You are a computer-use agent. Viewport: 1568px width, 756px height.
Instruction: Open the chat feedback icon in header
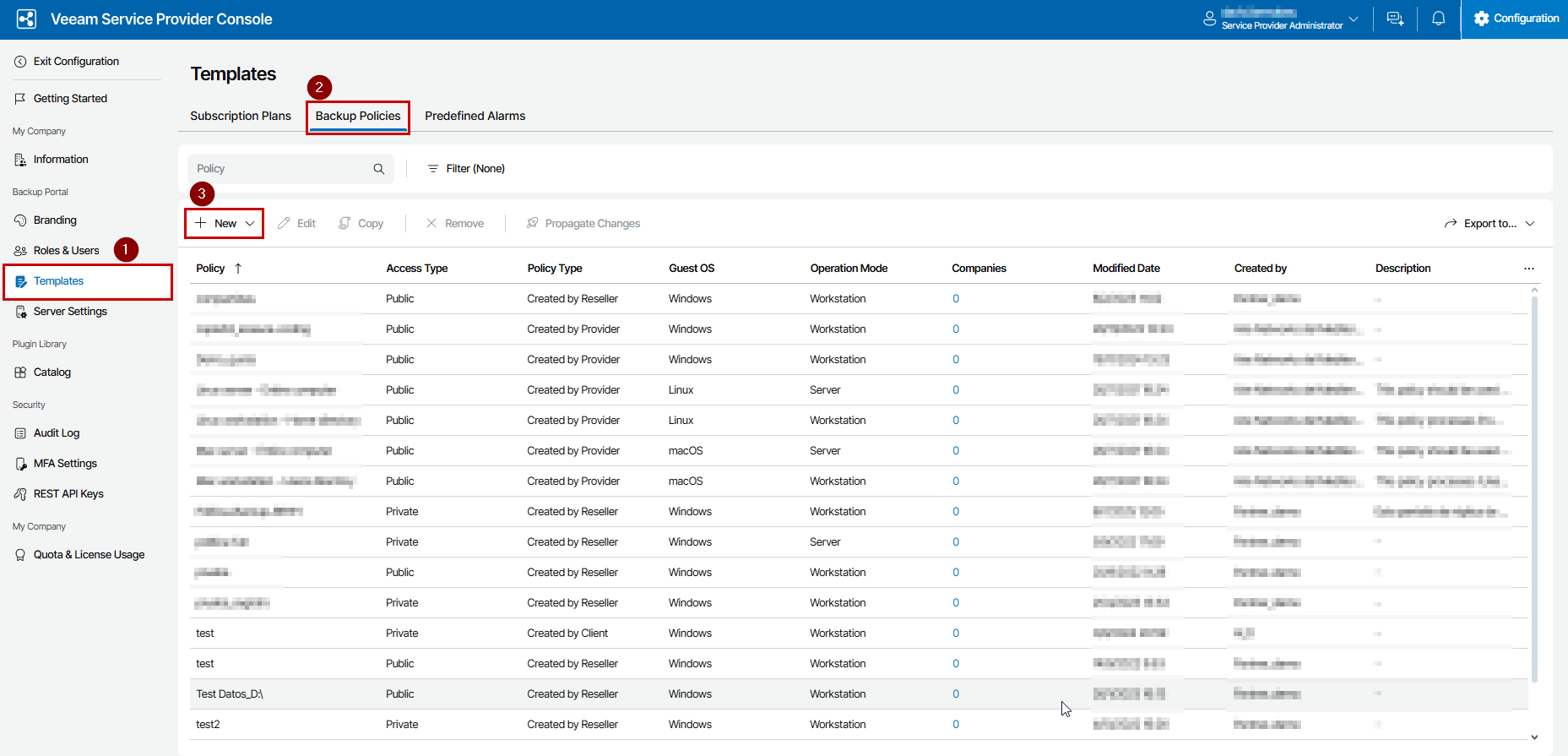click(1395, 19)
